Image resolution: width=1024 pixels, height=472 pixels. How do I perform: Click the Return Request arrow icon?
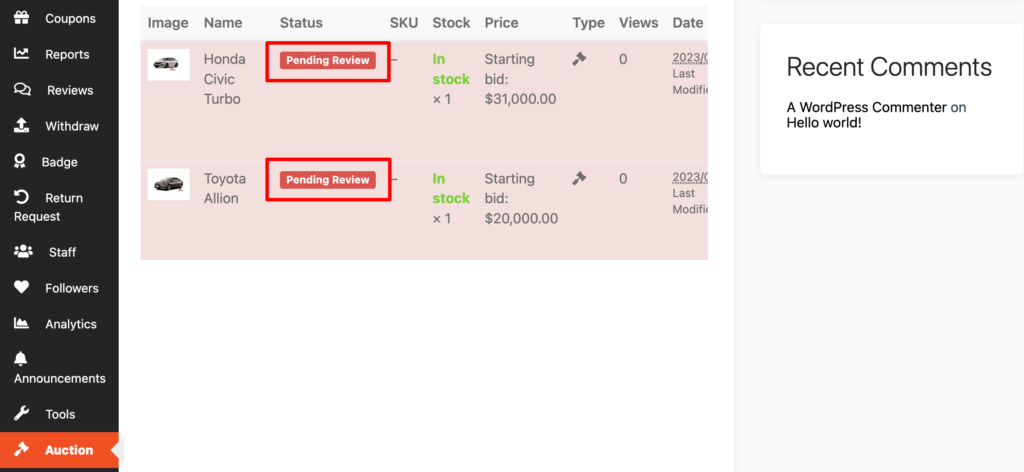tap(21, 198)
